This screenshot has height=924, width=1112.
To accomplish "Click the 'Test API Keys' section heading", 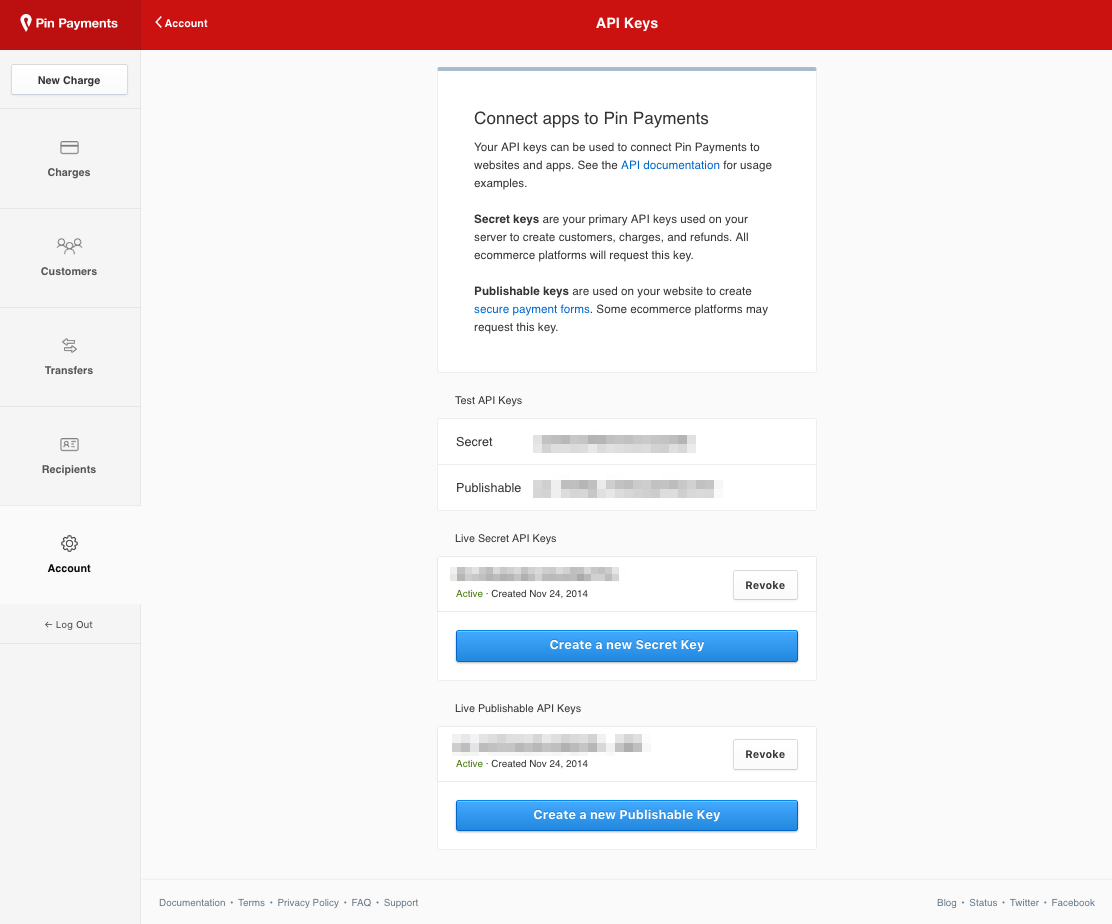I will tap(488, 401).
